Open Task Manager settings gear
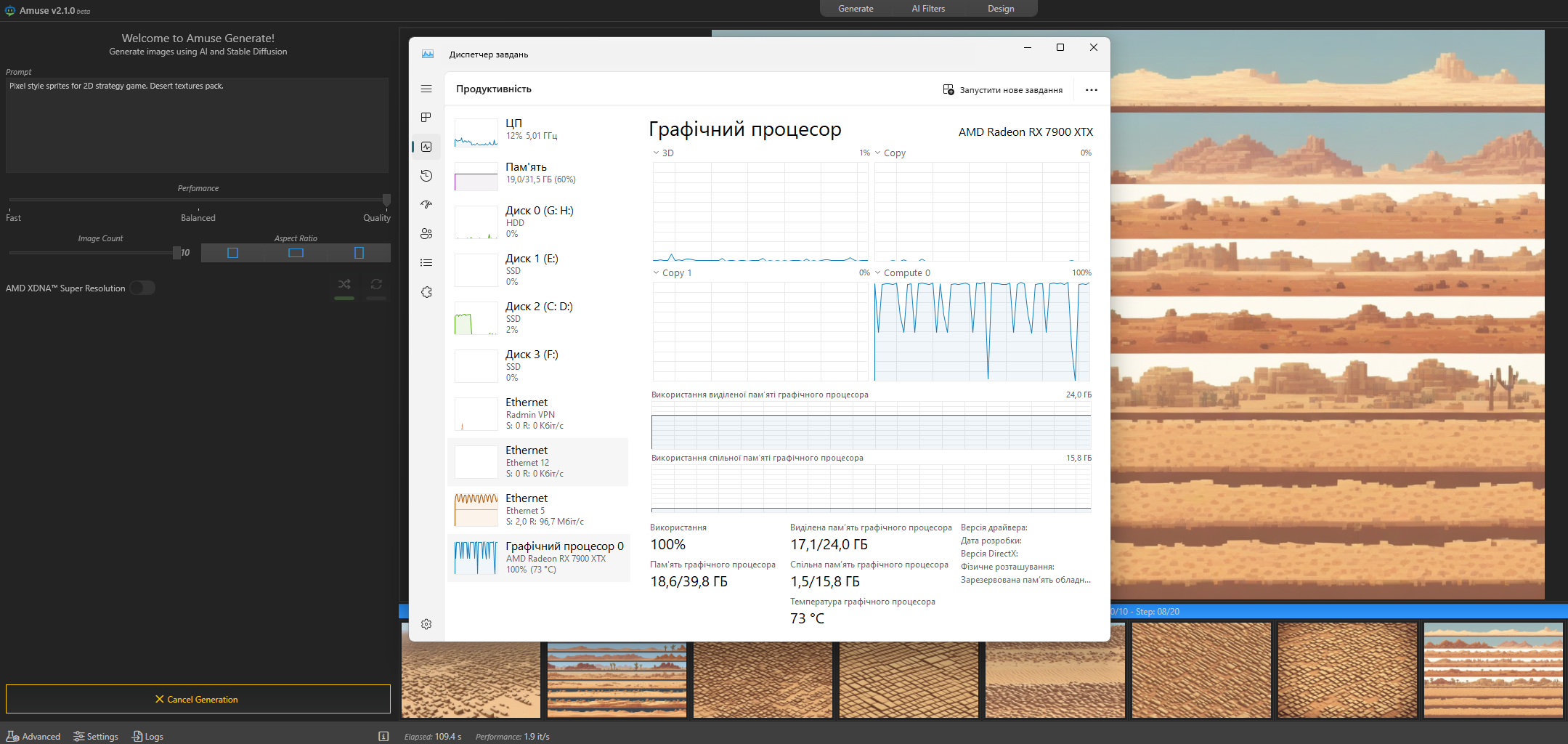This screenshot has width=1568, height=744. tap(426, 623)
